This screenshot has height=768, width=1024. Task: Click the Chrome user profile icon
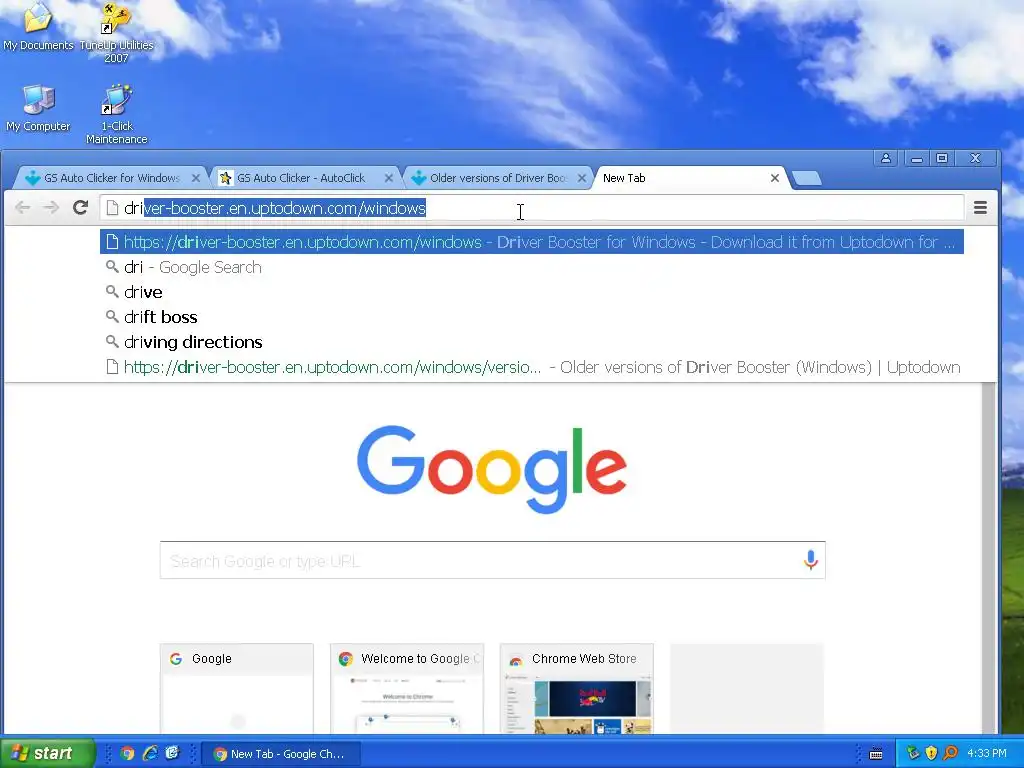[886, 158]
